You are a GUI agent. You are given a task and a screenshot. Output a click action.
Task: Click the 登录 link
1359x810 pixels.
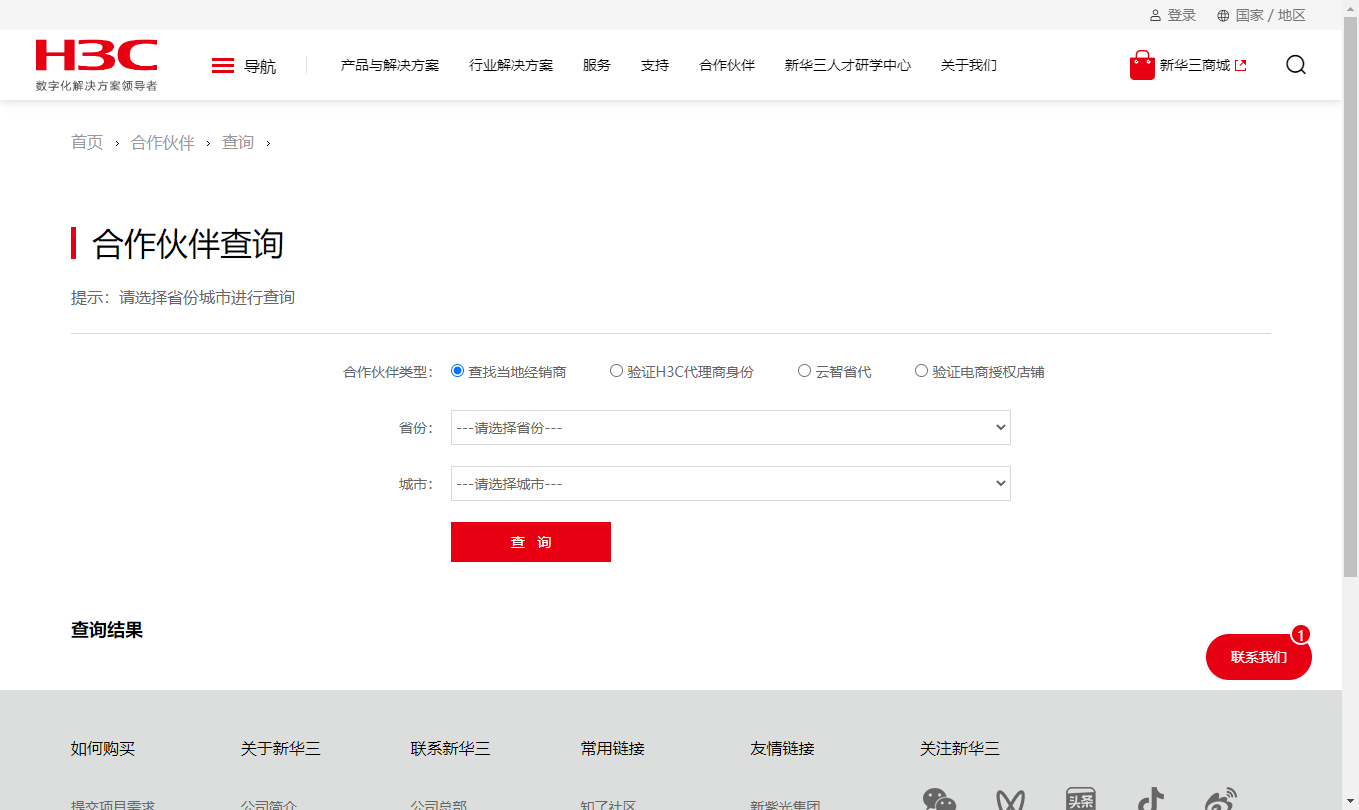pos(1182,15)
